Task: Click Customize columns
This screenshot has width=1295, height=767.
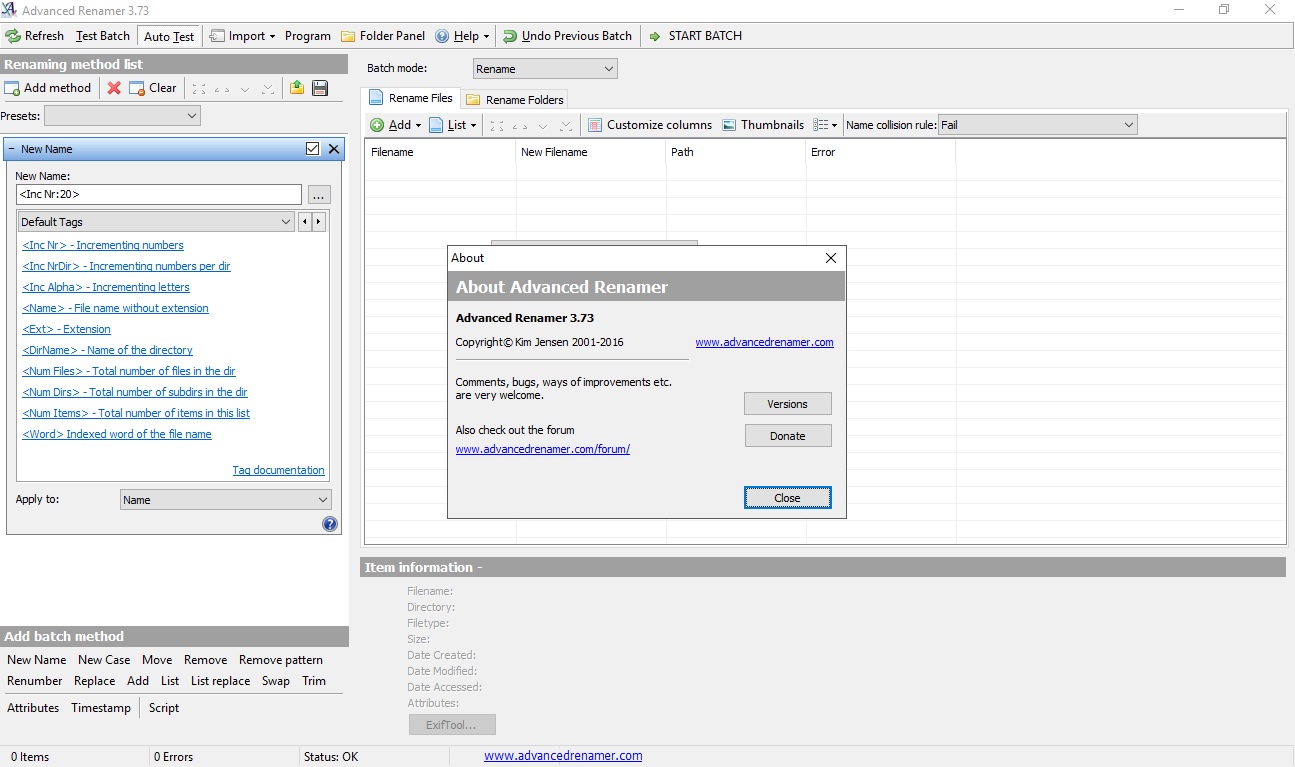Action: click(x=650, y=125)
